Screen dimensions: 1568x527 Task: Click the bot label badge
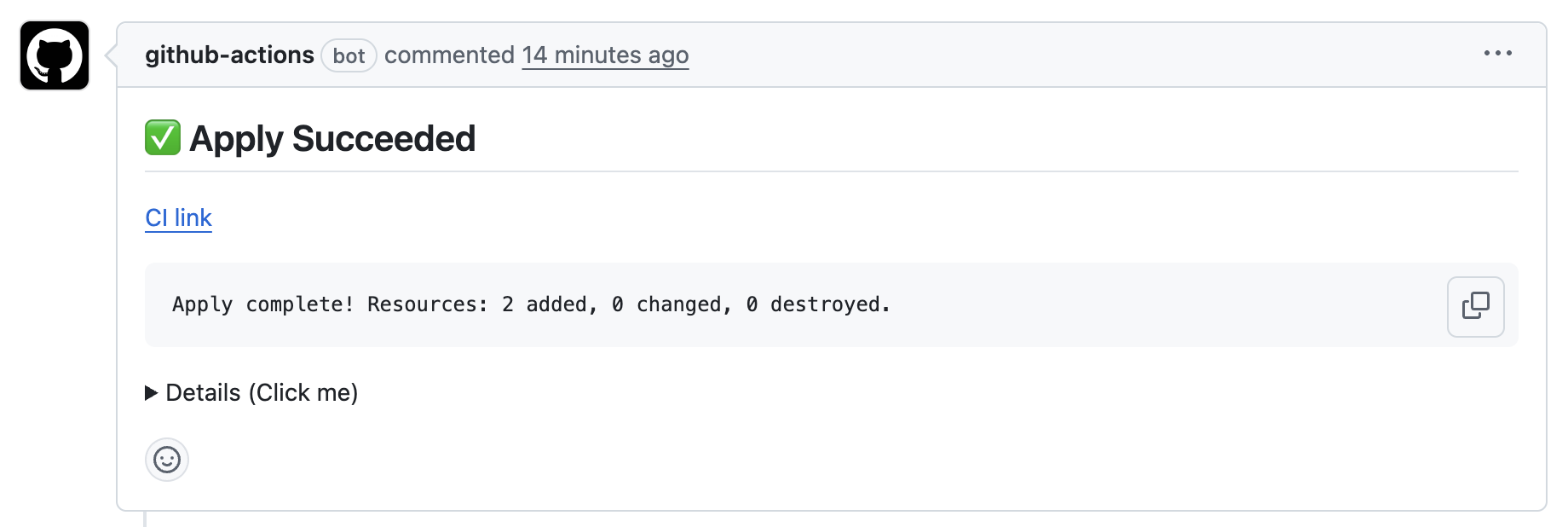click(x=349, y=55)
